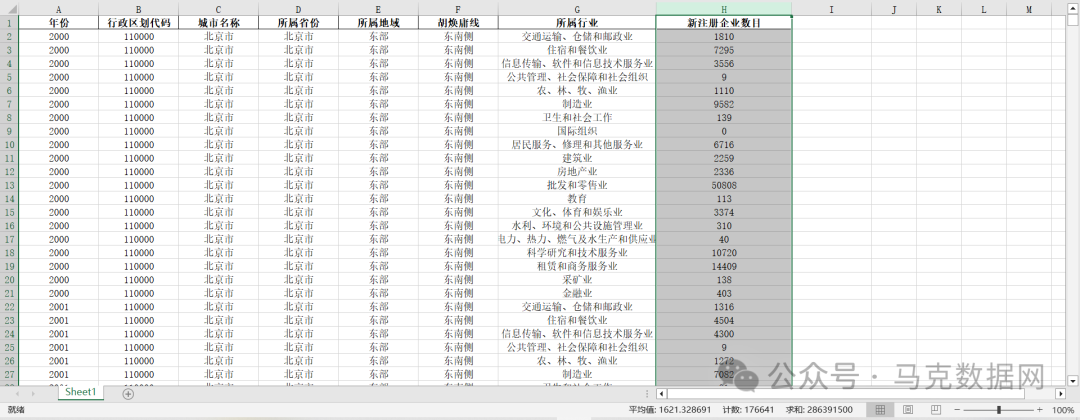Select column M header
This screenshot has width=1080, height=420.
tap(1029, 10)
